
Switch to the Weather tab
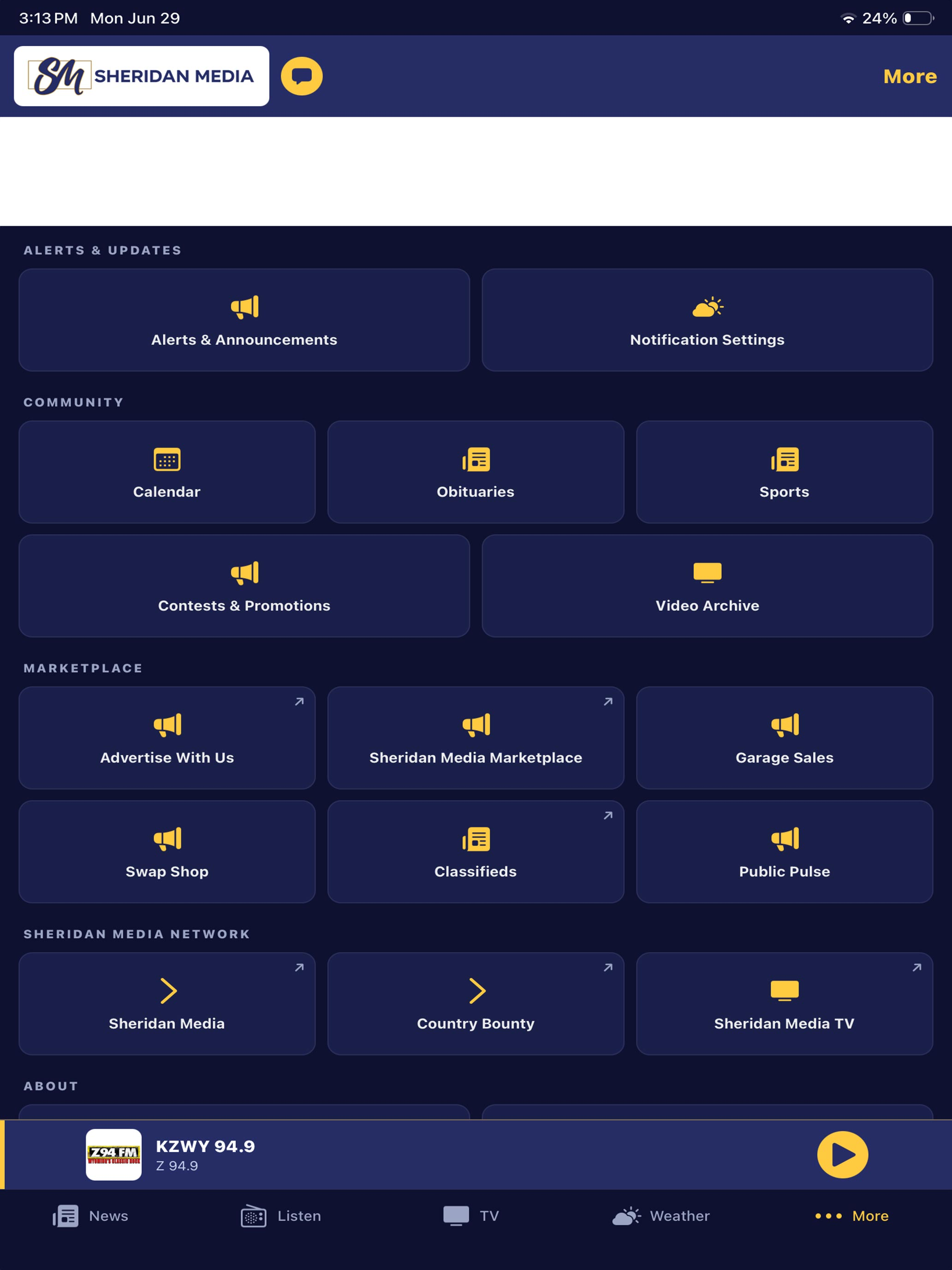(661, 1216)
